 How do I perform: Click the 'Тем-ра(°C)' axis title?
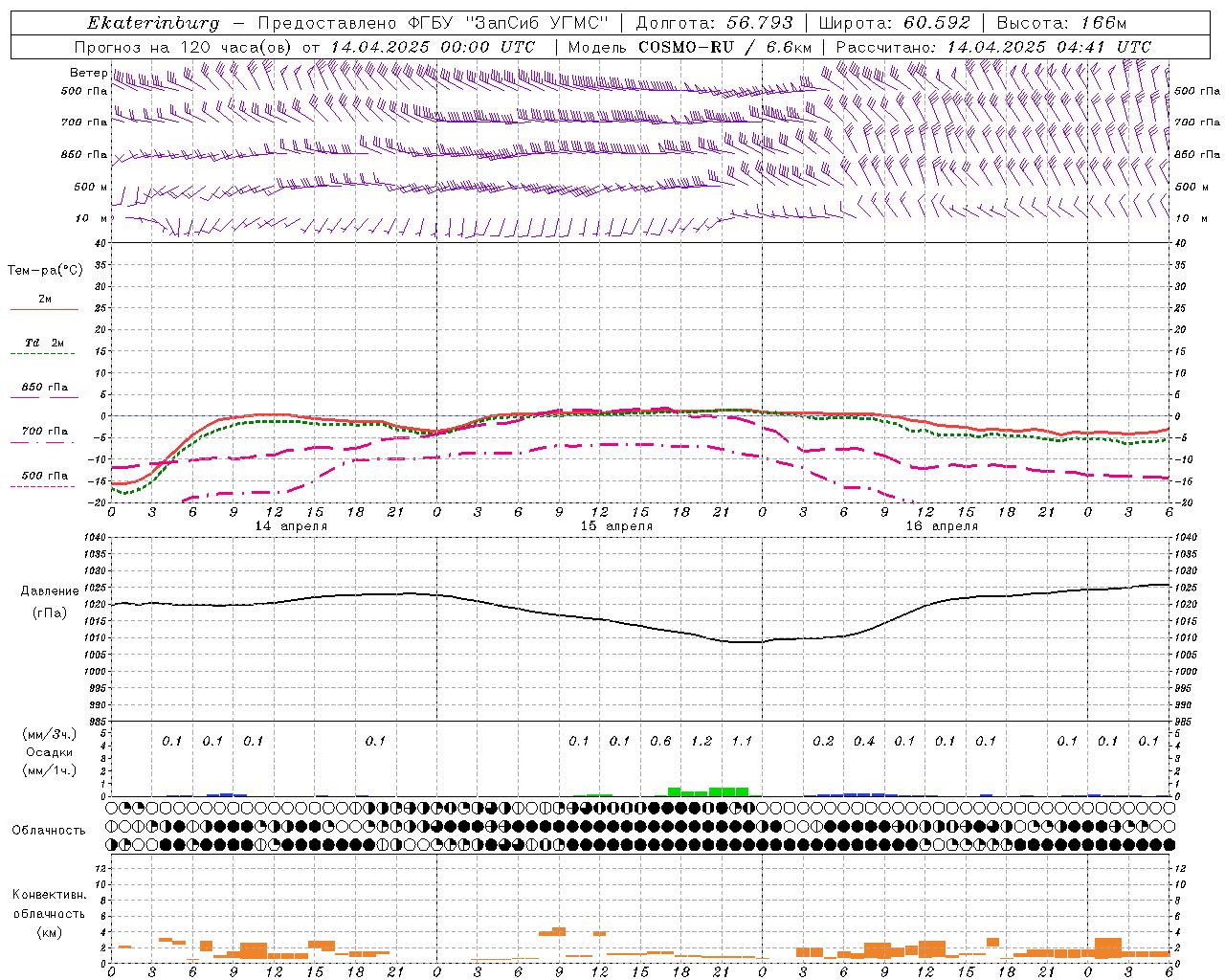pos(45,271)
